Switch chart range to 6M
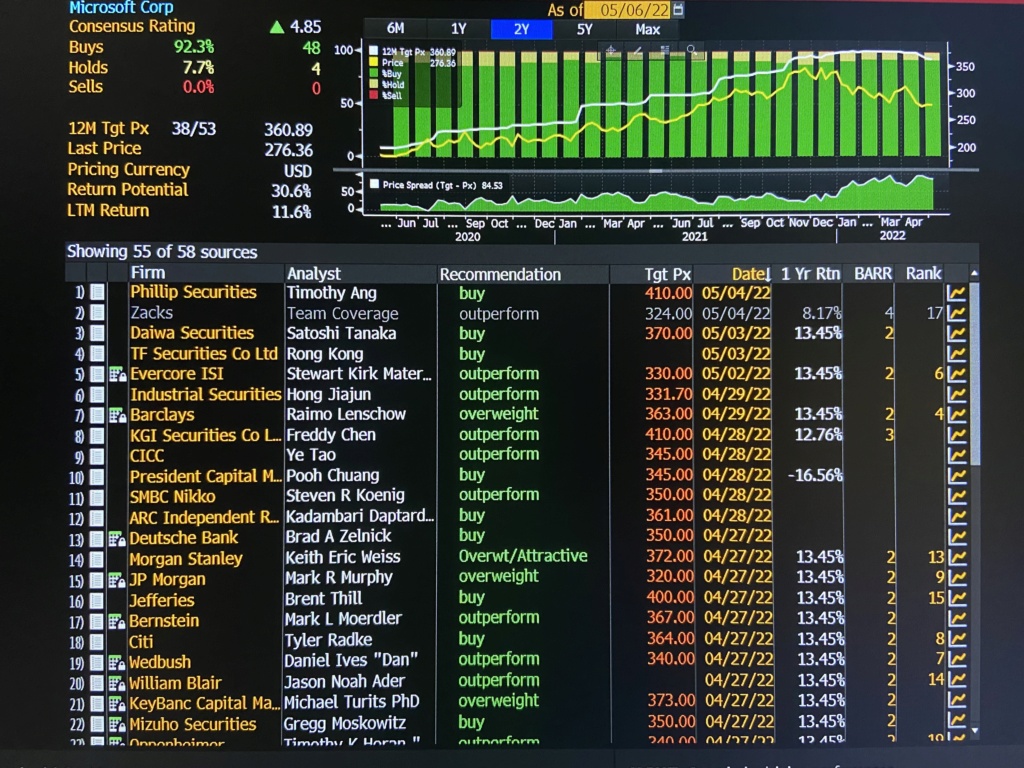1024x768 pixels. pyautogui.click(x=395, y=29)
